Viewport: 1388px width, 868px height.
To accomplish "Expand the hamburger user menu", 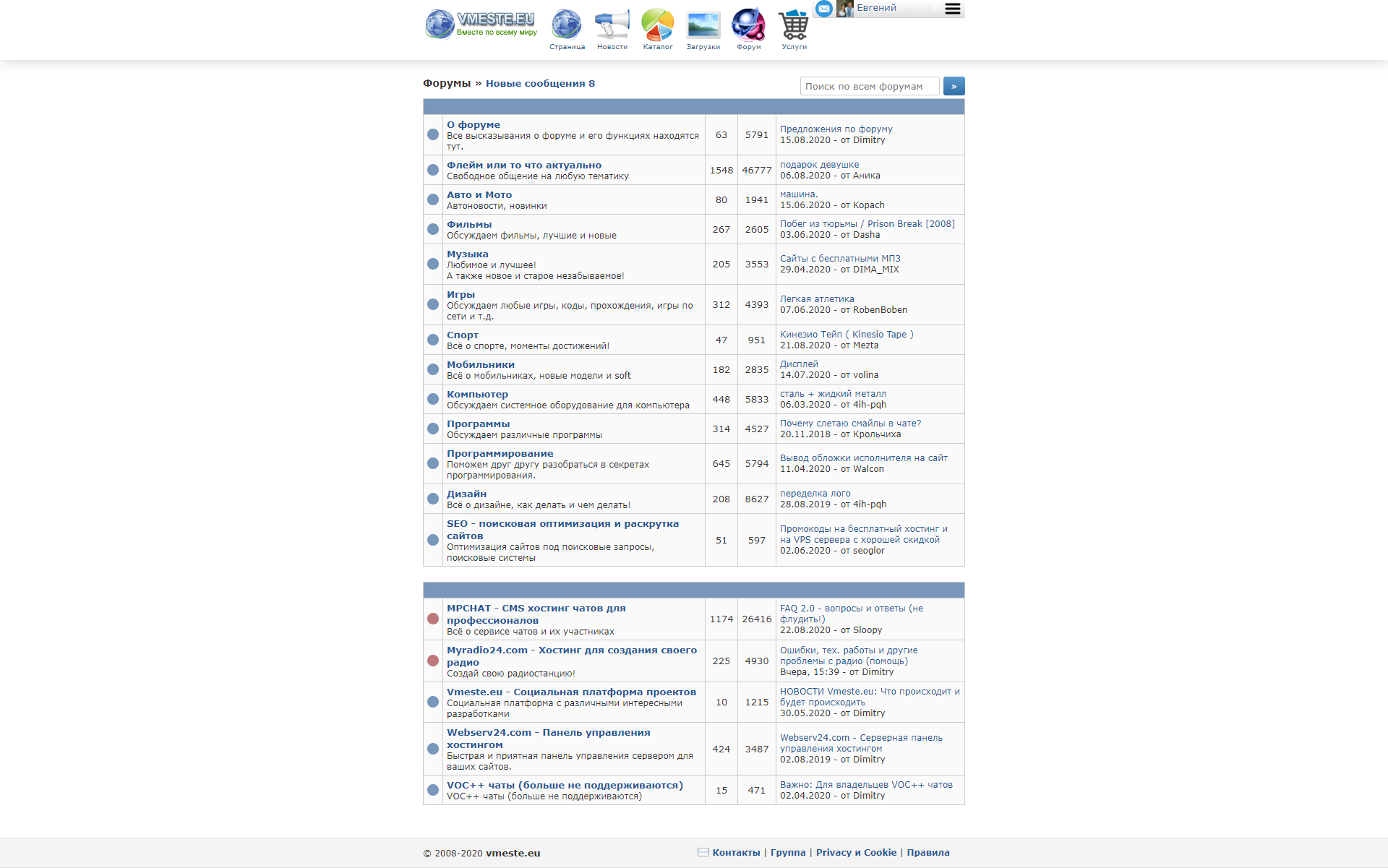I will click(x=952, y=9).
